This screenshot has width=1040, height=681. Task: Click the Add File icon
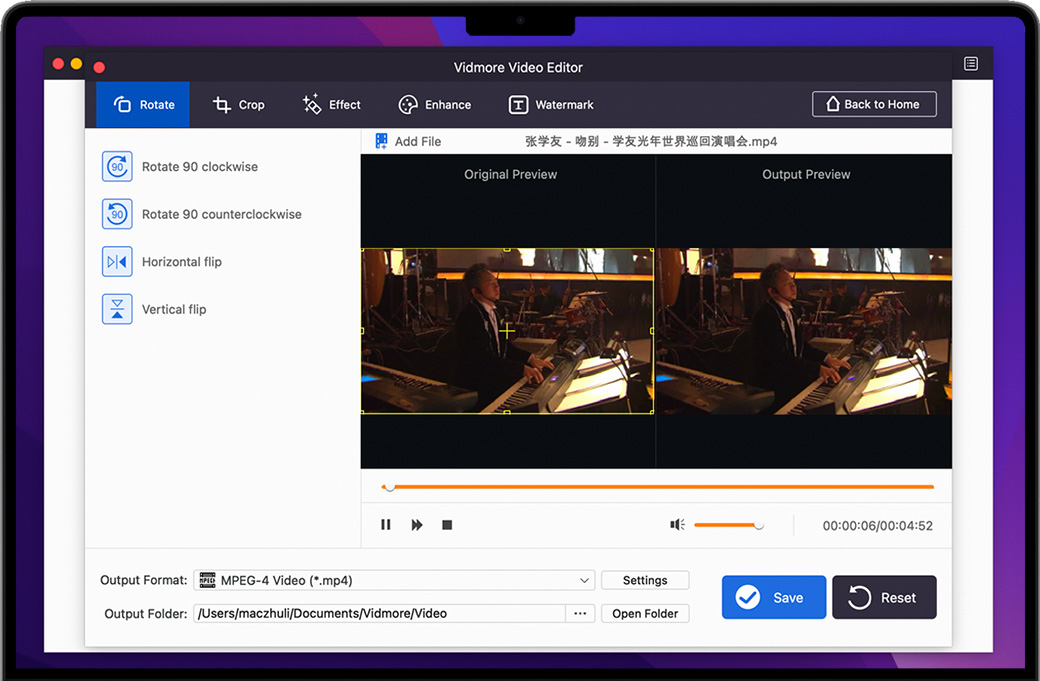point(381,142)
